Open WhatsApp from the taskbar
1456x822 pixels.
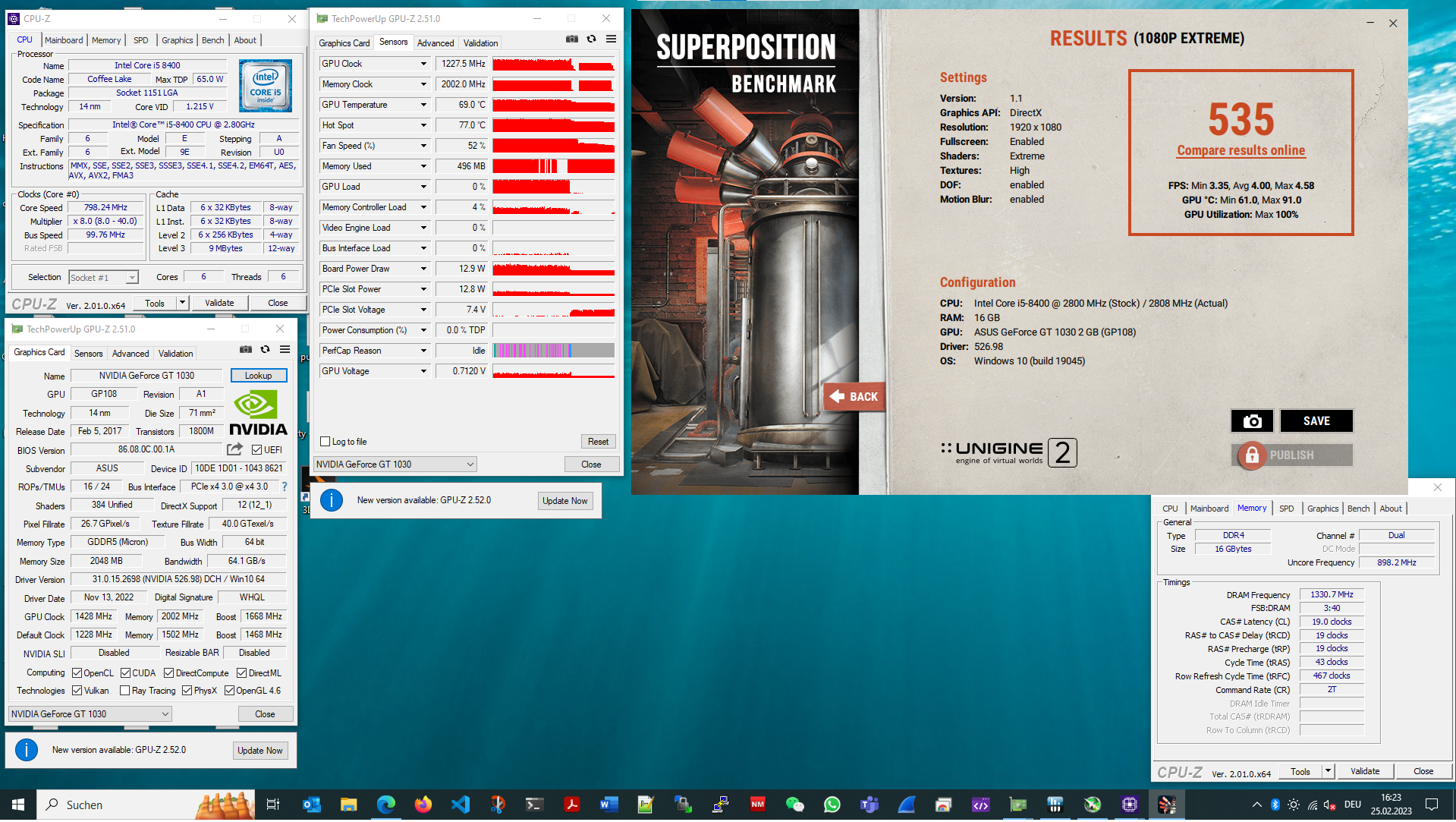[832, 805]
